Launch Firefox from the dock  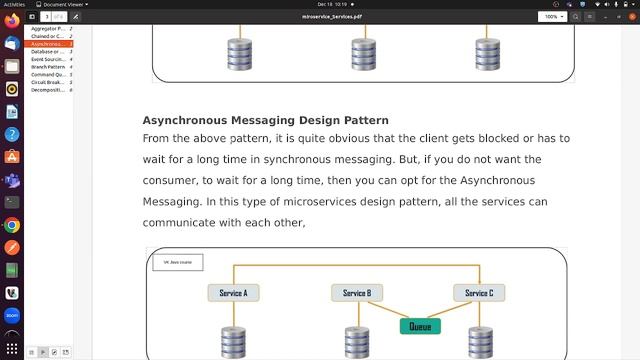pos(12,20)
